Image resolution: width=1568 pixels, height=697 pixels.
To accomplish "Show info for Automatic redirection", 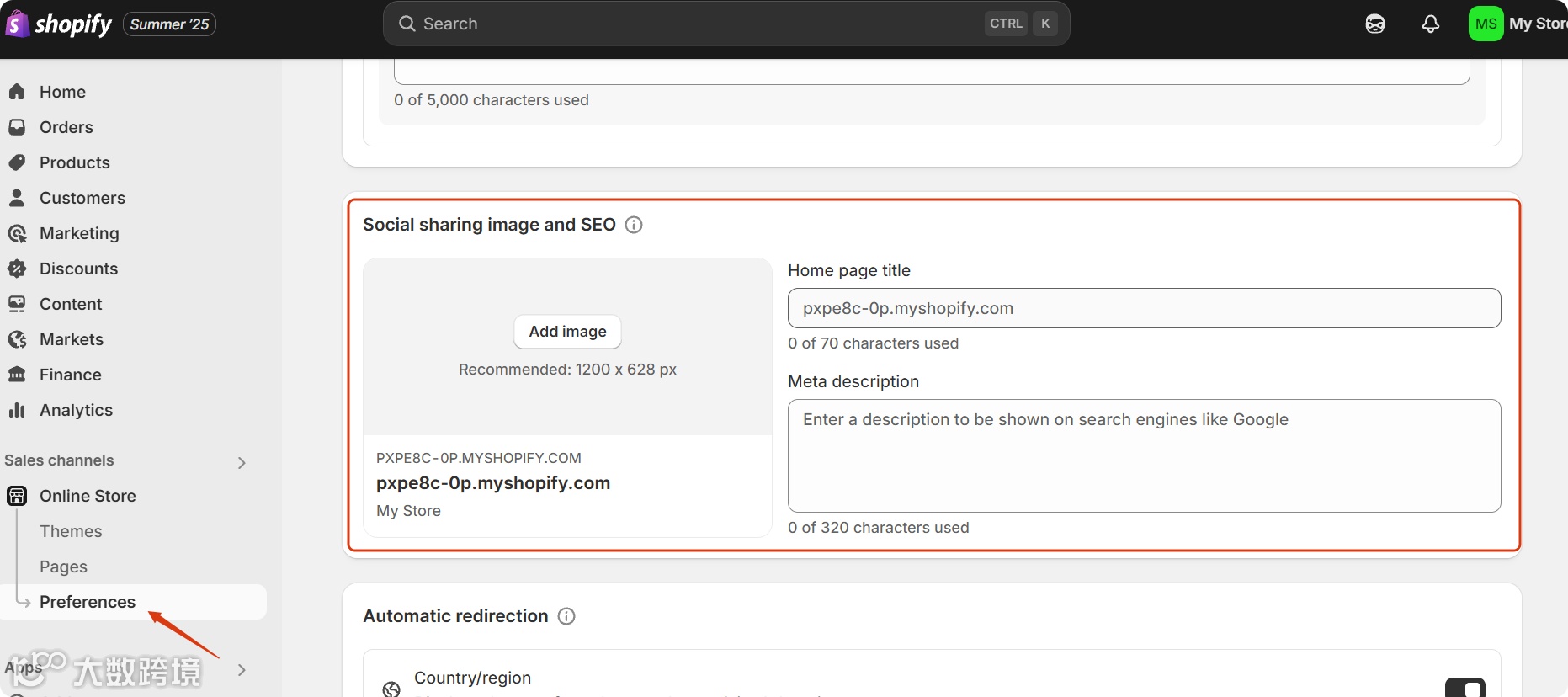I will pos(566,616).
